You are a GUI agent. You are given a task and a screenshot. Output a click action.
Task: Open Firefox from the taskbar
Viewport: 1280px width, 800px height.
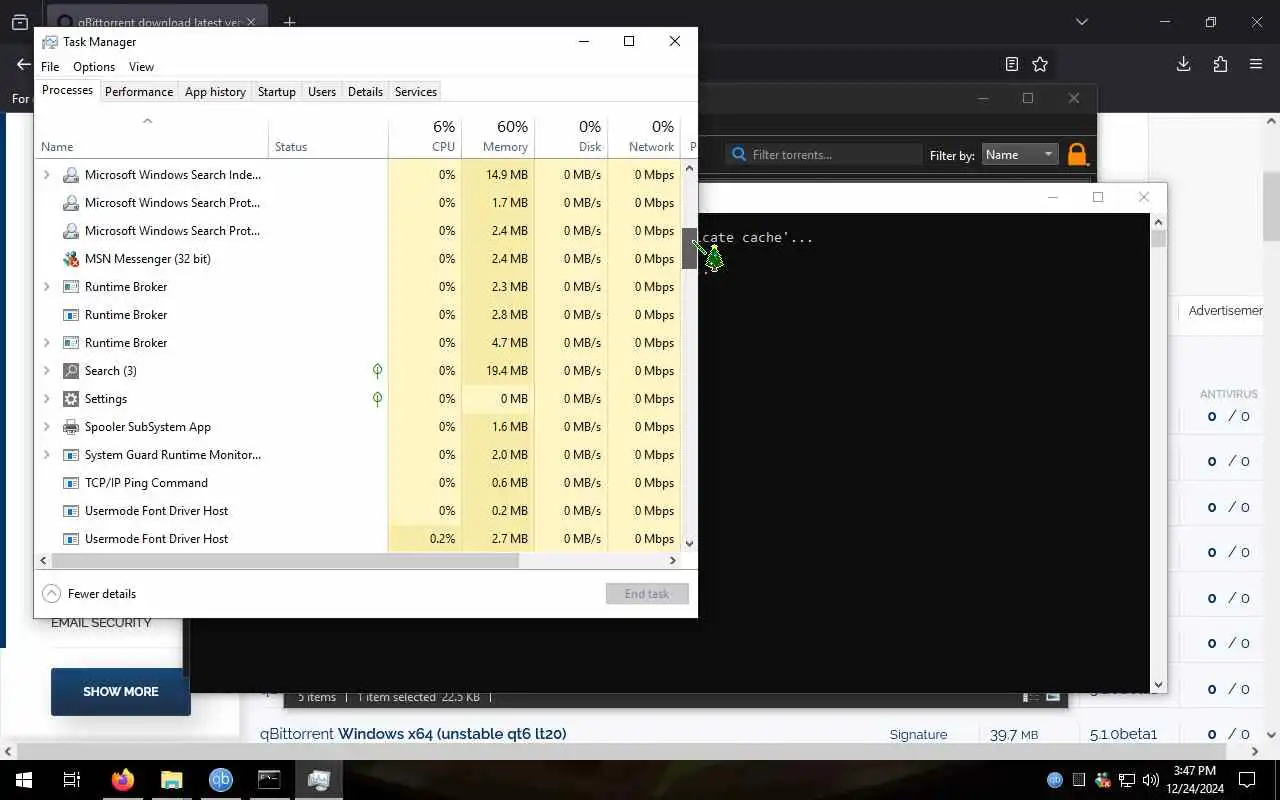click(x=123, y=780)
